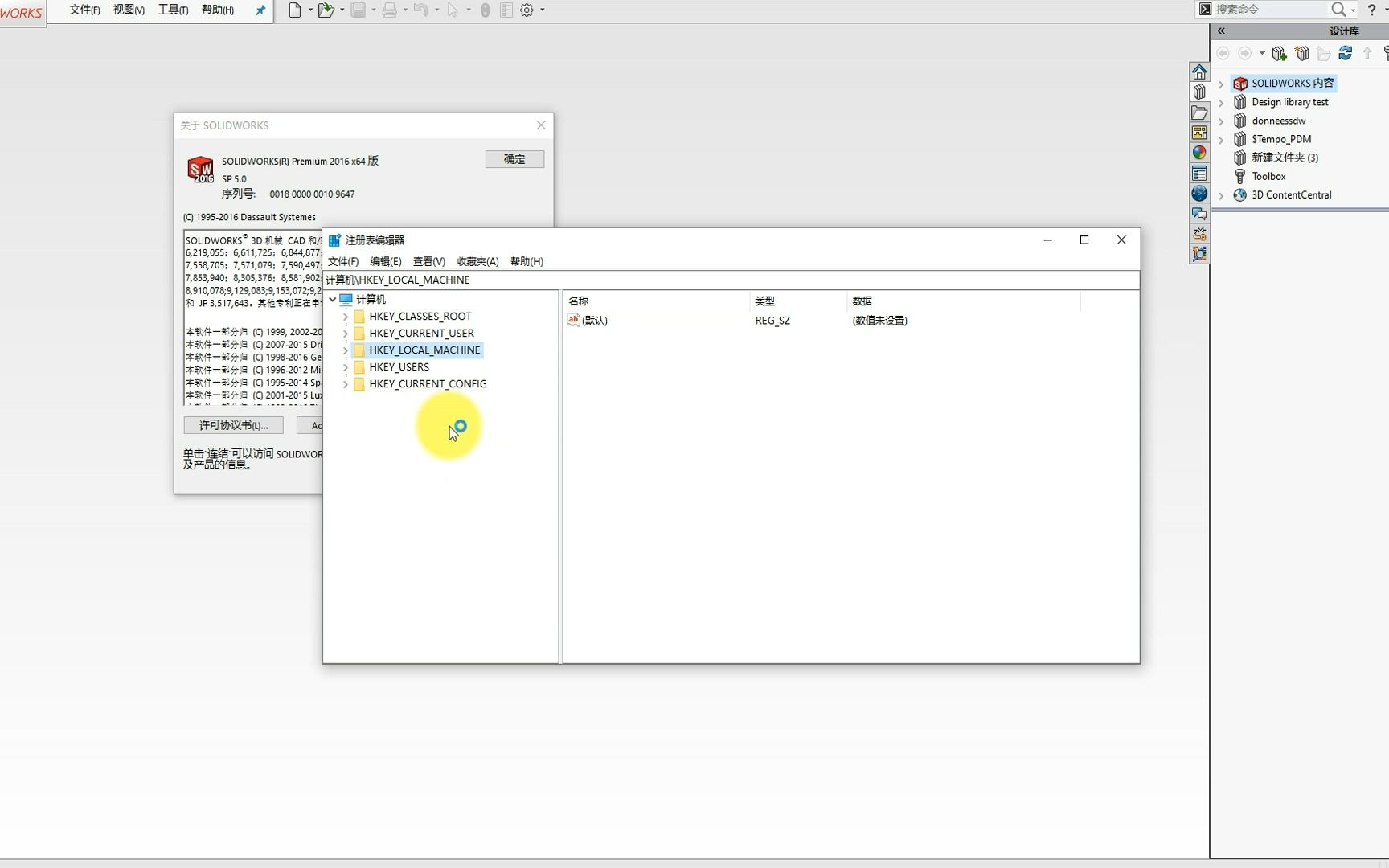Expand HKEY_USERS in the registry tree

(346, 367)
